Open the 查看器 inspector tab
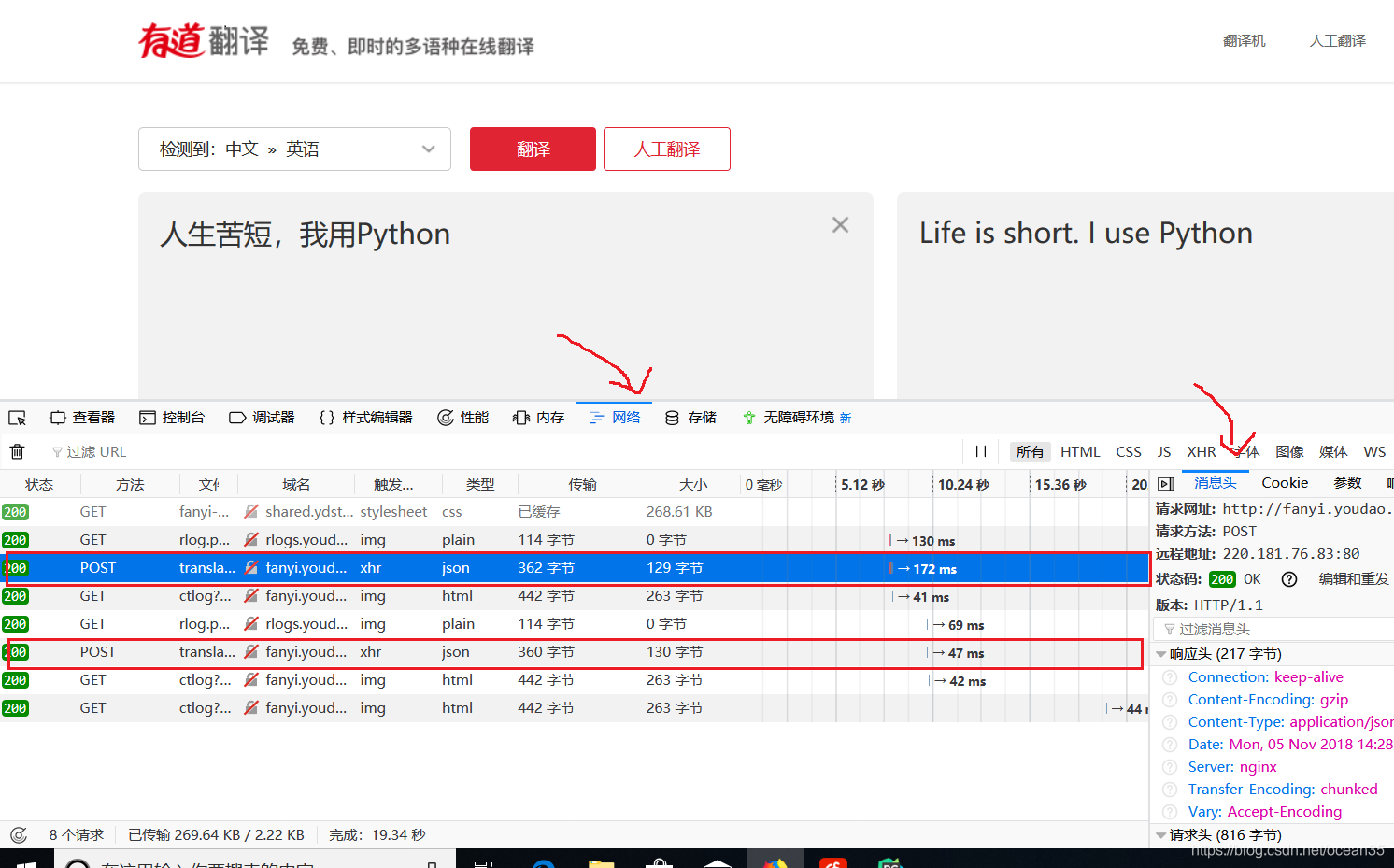1394x868 pixels. pyautogui.click(x=82, y=418)
